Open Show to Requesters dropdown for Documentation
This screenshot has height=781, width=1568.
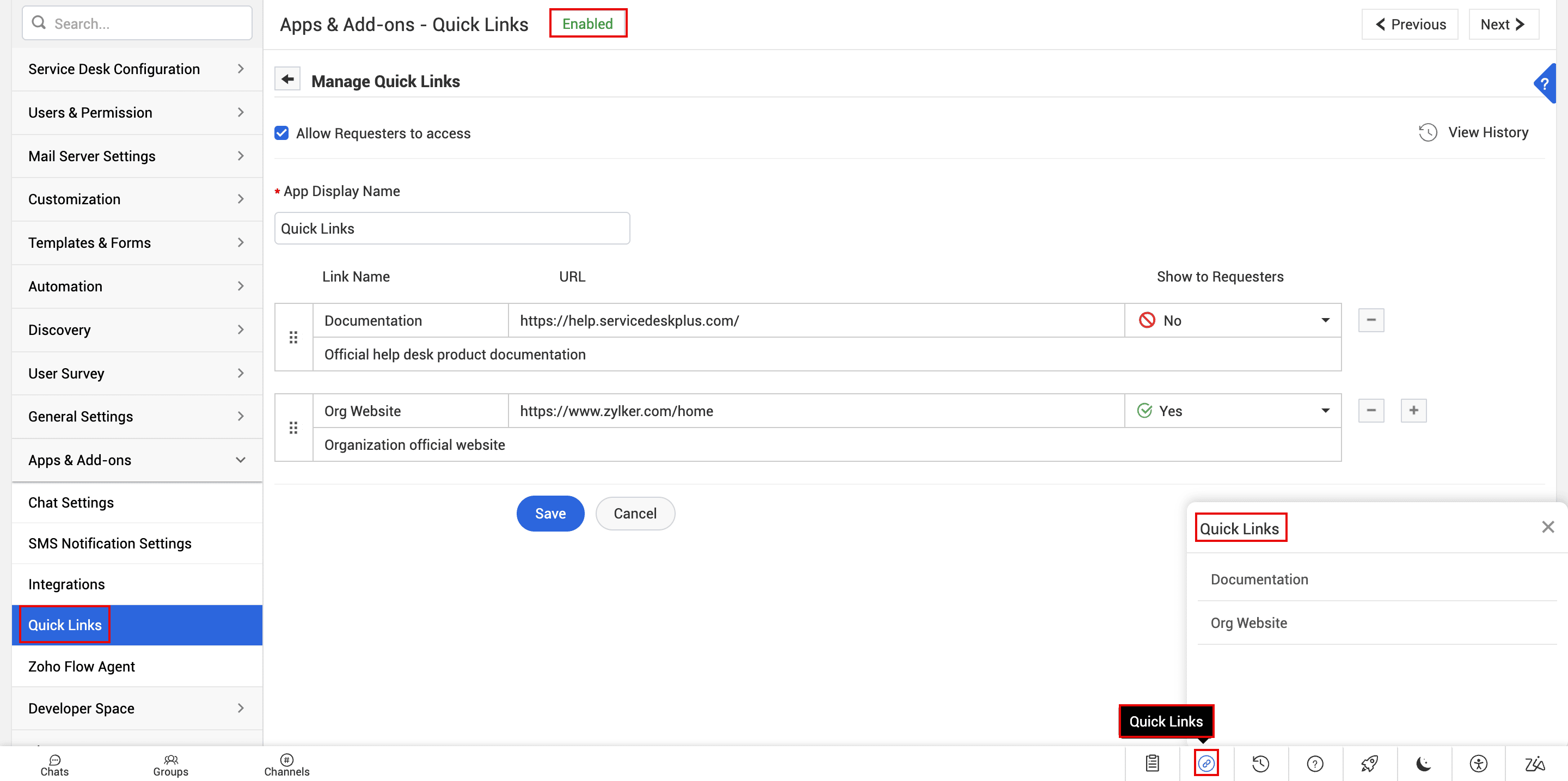point(1233,320)
